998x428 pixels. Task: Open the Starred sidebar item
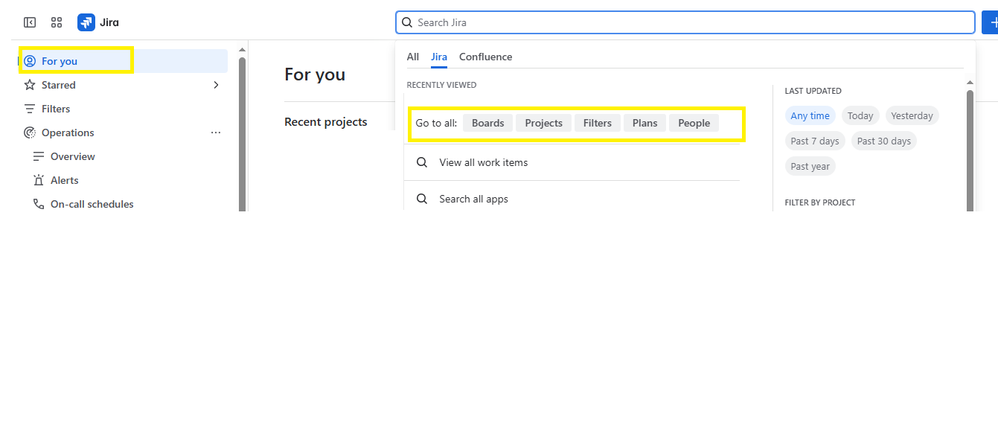(x=59, y=85)
